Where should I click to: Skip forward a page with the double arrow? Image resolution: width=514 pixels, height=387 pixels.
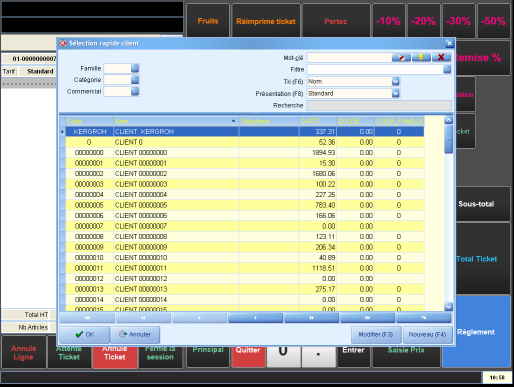tap(311, 318)
